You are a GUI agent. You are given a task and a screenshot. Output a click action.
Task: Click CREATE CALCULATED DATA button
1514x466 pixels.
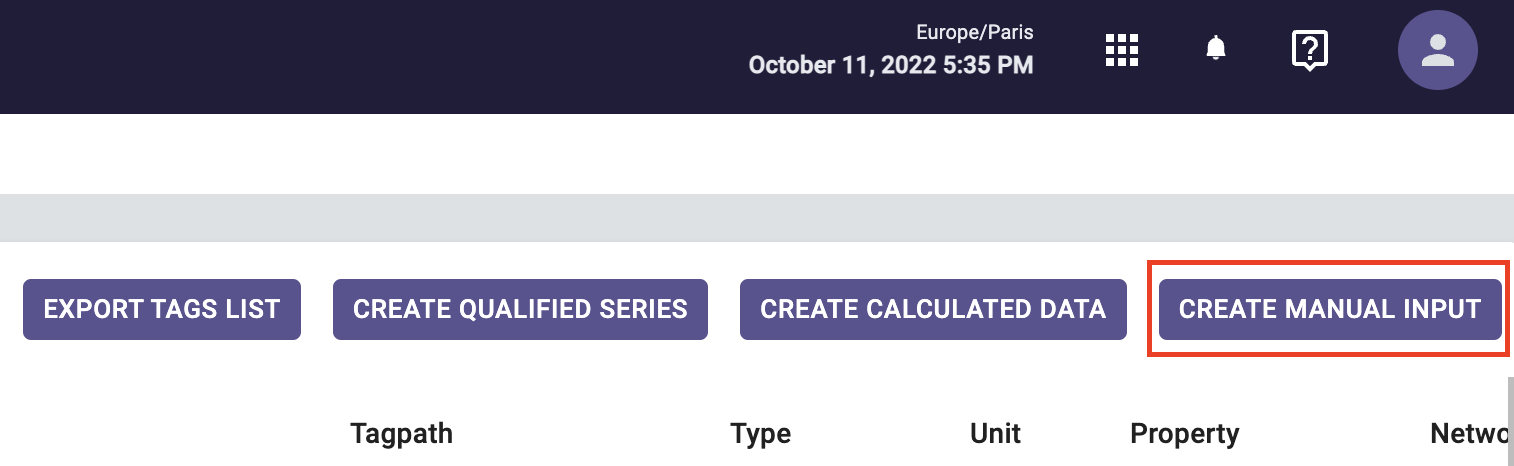(933, 309)
